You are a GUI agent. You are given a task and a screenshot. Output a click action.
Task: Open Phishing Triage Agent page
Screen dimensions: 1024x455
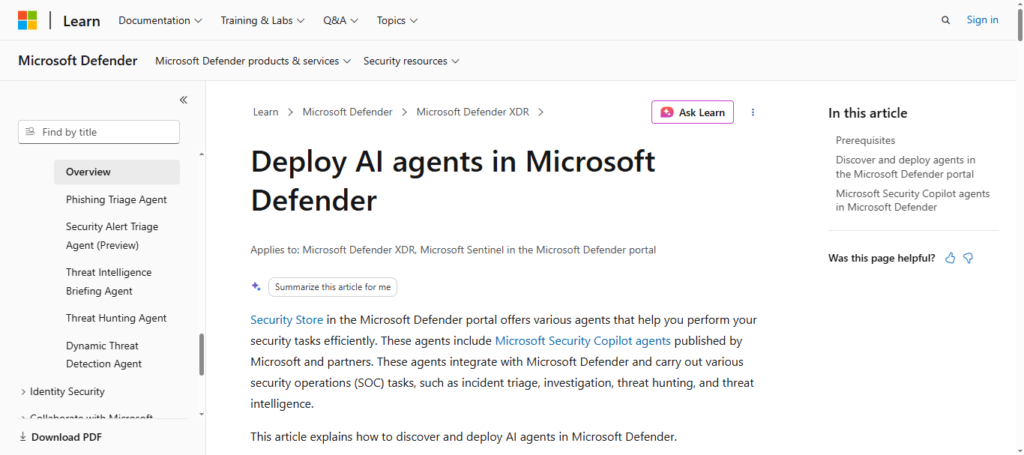point(116,200)
